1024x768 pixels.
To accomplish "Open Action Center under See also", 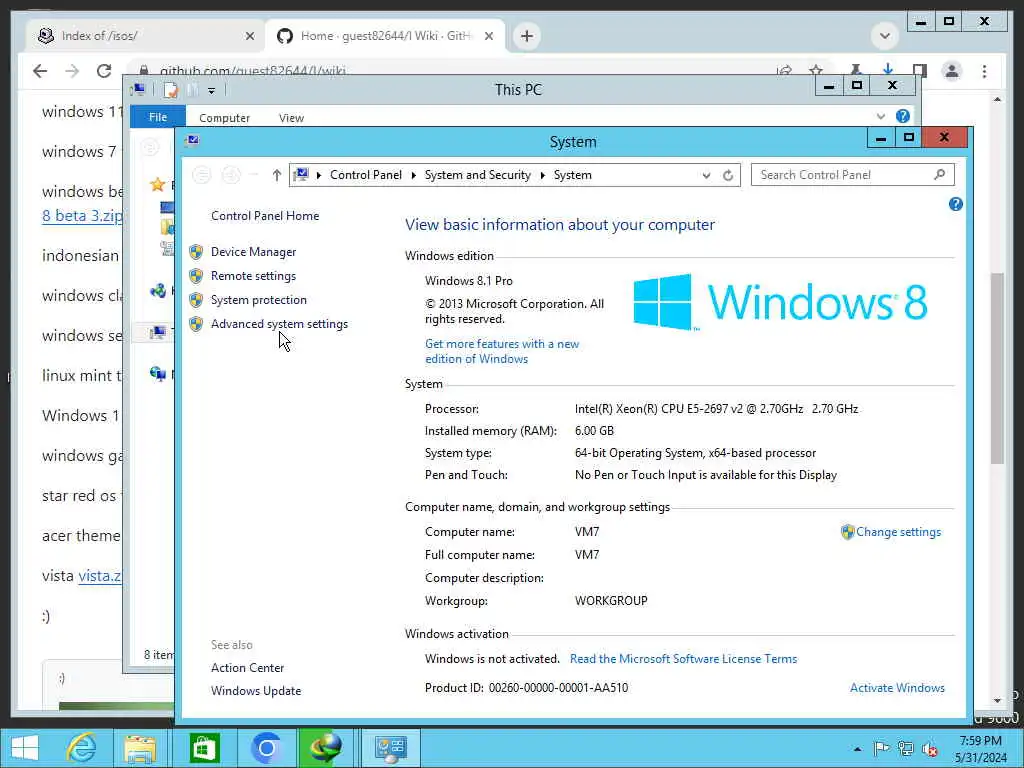I will [248, 668].
